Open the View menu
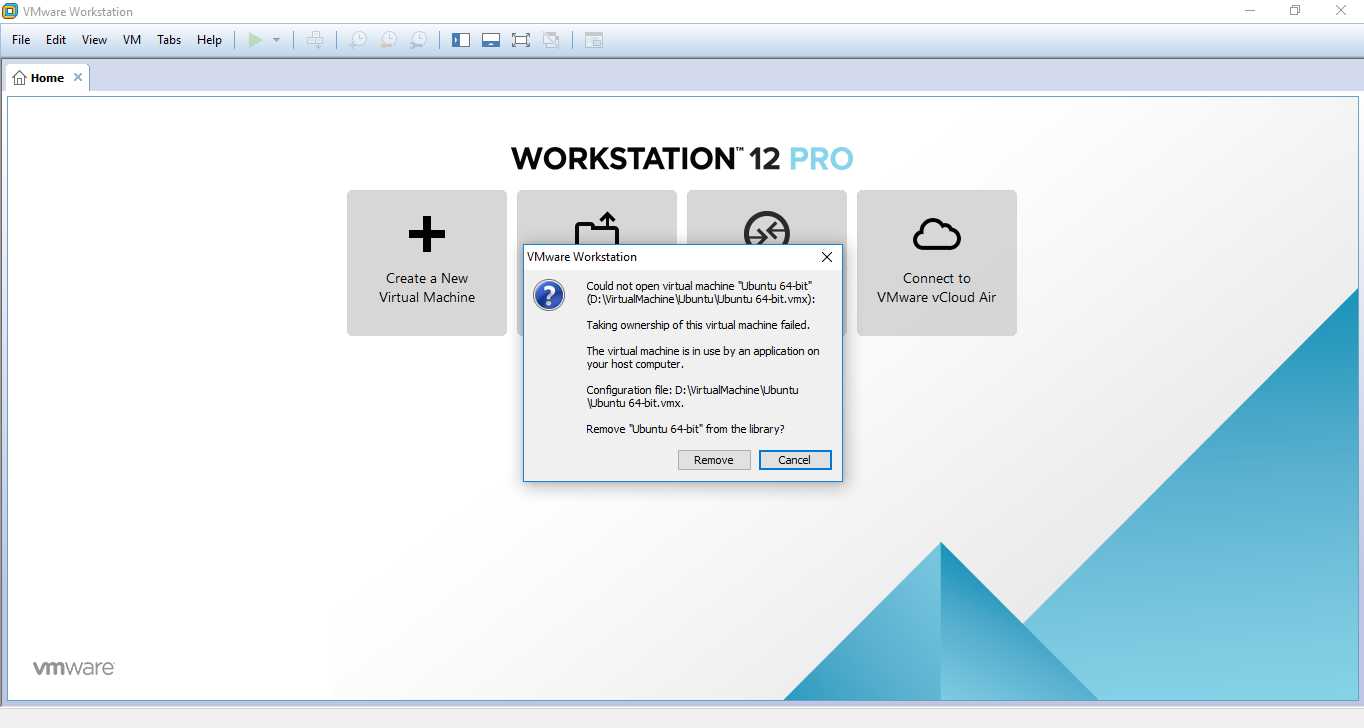The image size is (1364, 728). (94, 40)
